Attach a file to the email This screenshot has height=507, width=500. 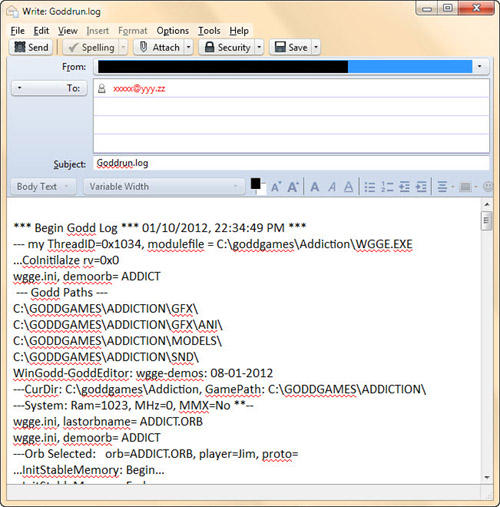[159, 47]
